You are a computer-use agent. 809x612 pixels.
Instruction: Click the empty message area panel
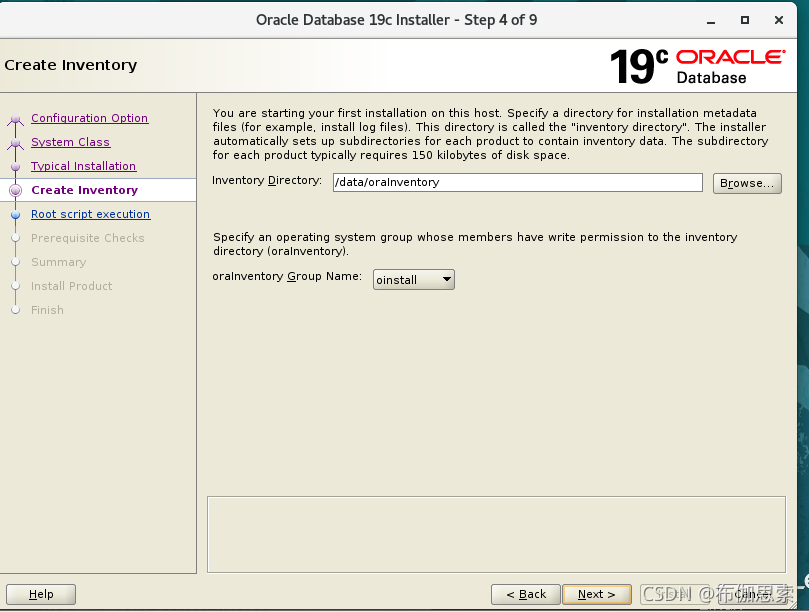[x=496, y=535]
